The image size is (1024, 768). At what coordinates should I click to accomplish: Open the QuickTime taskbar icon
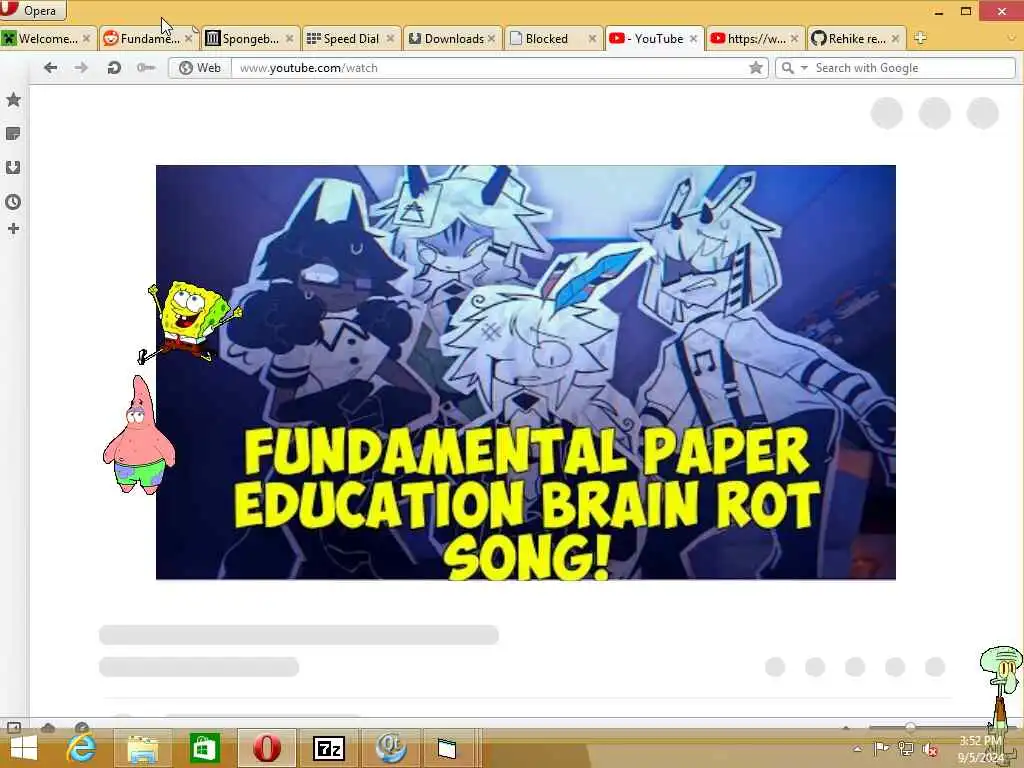tap(391, 748)
